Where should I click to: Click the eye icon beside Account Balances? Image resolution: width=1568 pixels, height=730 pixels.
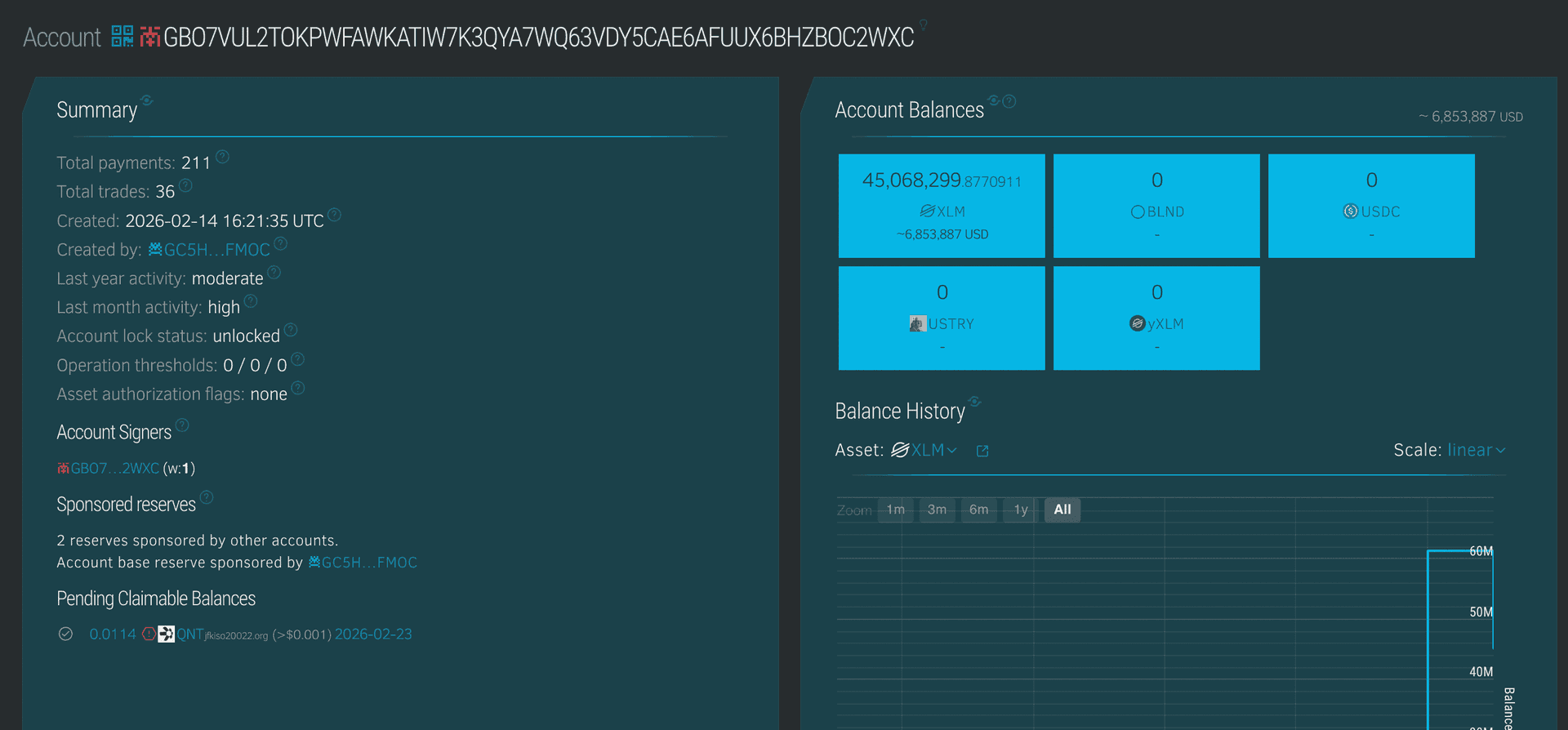(x=994, y=100)
